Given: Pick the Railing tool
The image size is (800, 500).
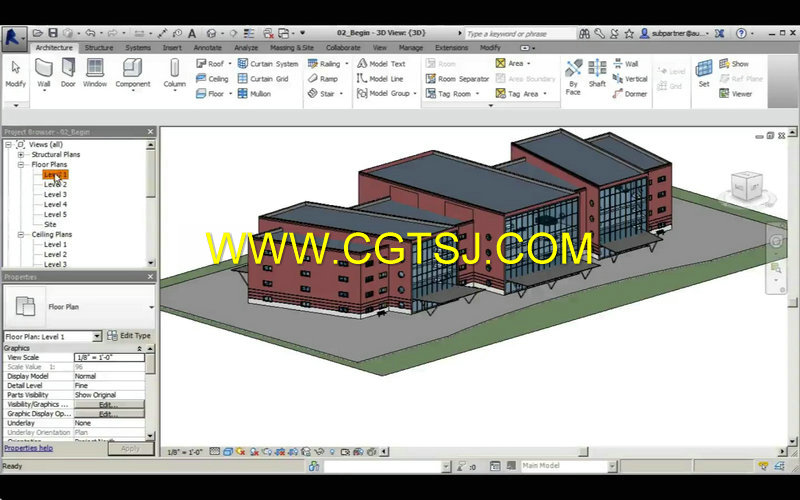Looking at the screenshot, I should tap(324, 64).
